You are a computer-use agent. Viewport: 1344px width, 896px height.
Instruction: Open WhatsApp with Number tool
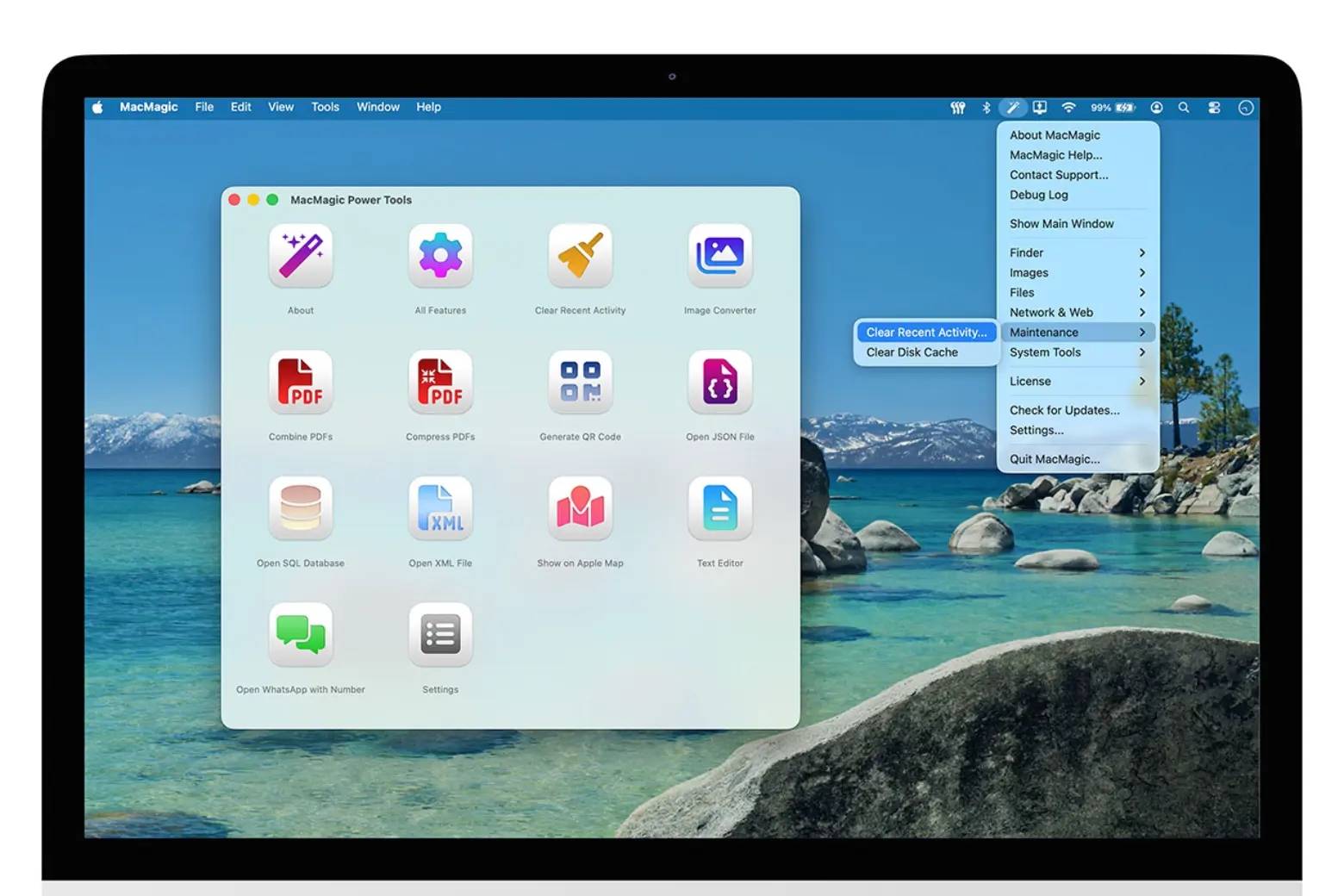click(300, 634)
